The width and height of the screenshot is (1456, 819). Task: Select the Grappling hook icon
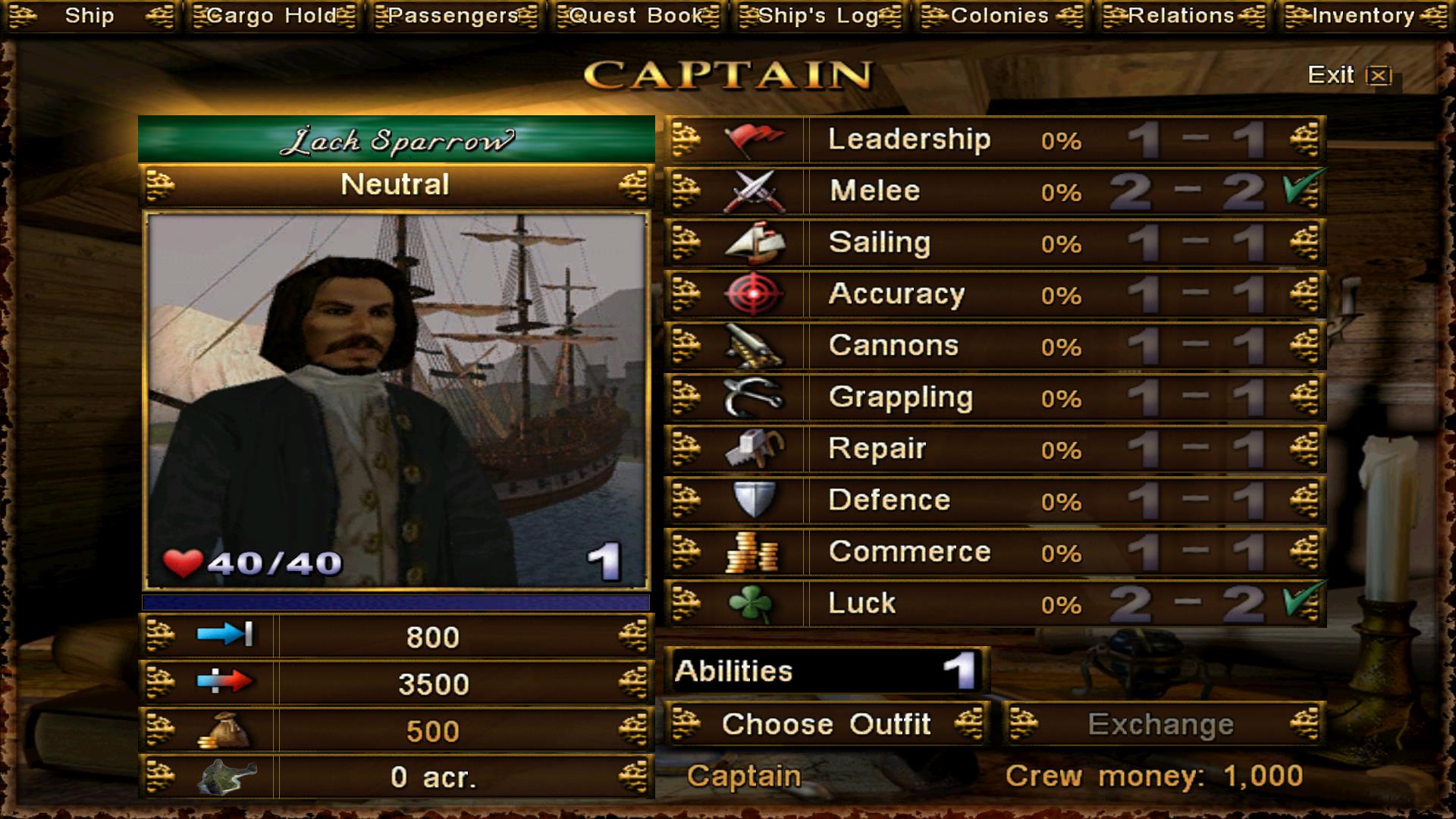tap(753, 397)
